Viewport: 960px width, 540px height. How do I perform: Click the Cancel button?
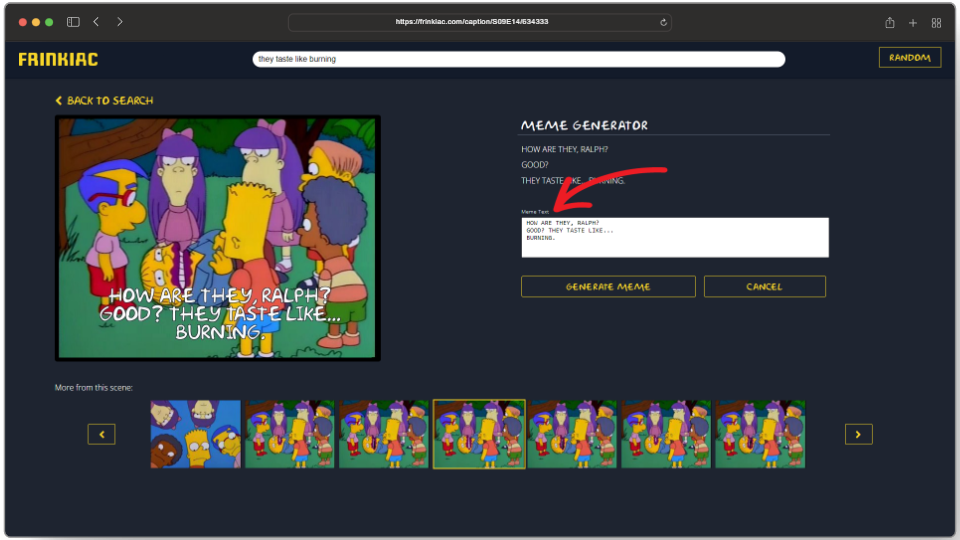coord(765,287)
